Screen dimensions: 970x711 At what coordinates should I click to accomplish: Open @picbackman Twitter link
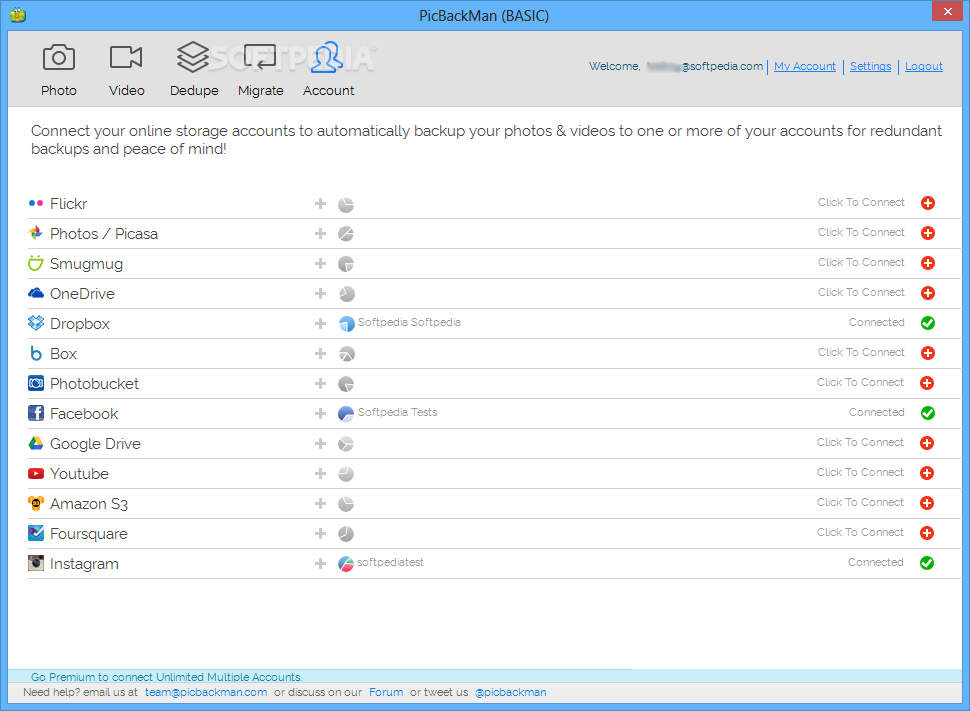pyautogui.click(x=510, y=692)
